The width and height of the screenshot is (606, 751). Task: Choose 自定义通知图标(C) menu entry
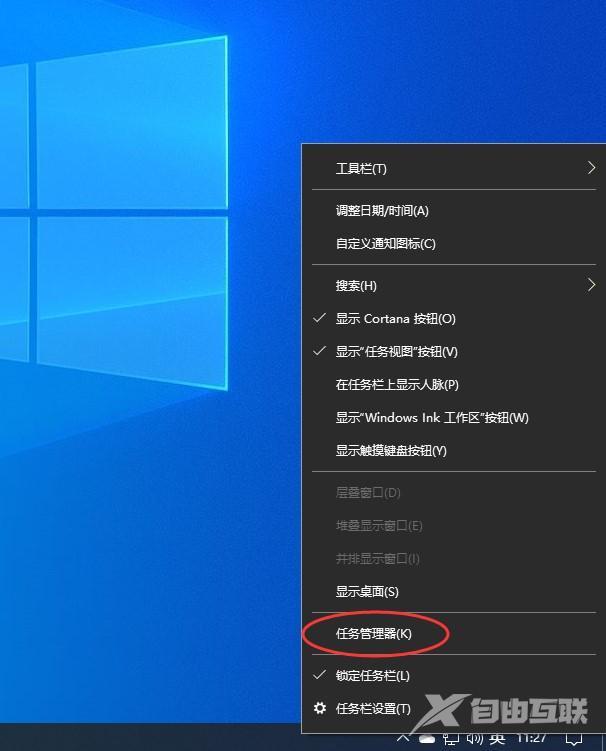tap(454, 244)
